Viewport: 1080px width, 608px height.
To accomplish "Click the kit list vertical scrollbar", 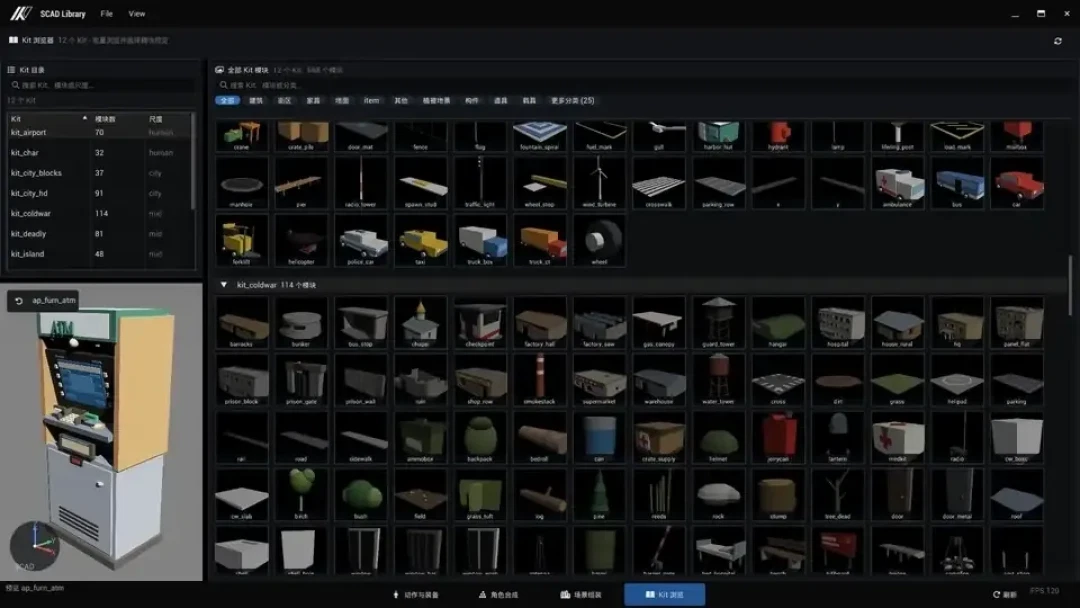I will (193, 162).
